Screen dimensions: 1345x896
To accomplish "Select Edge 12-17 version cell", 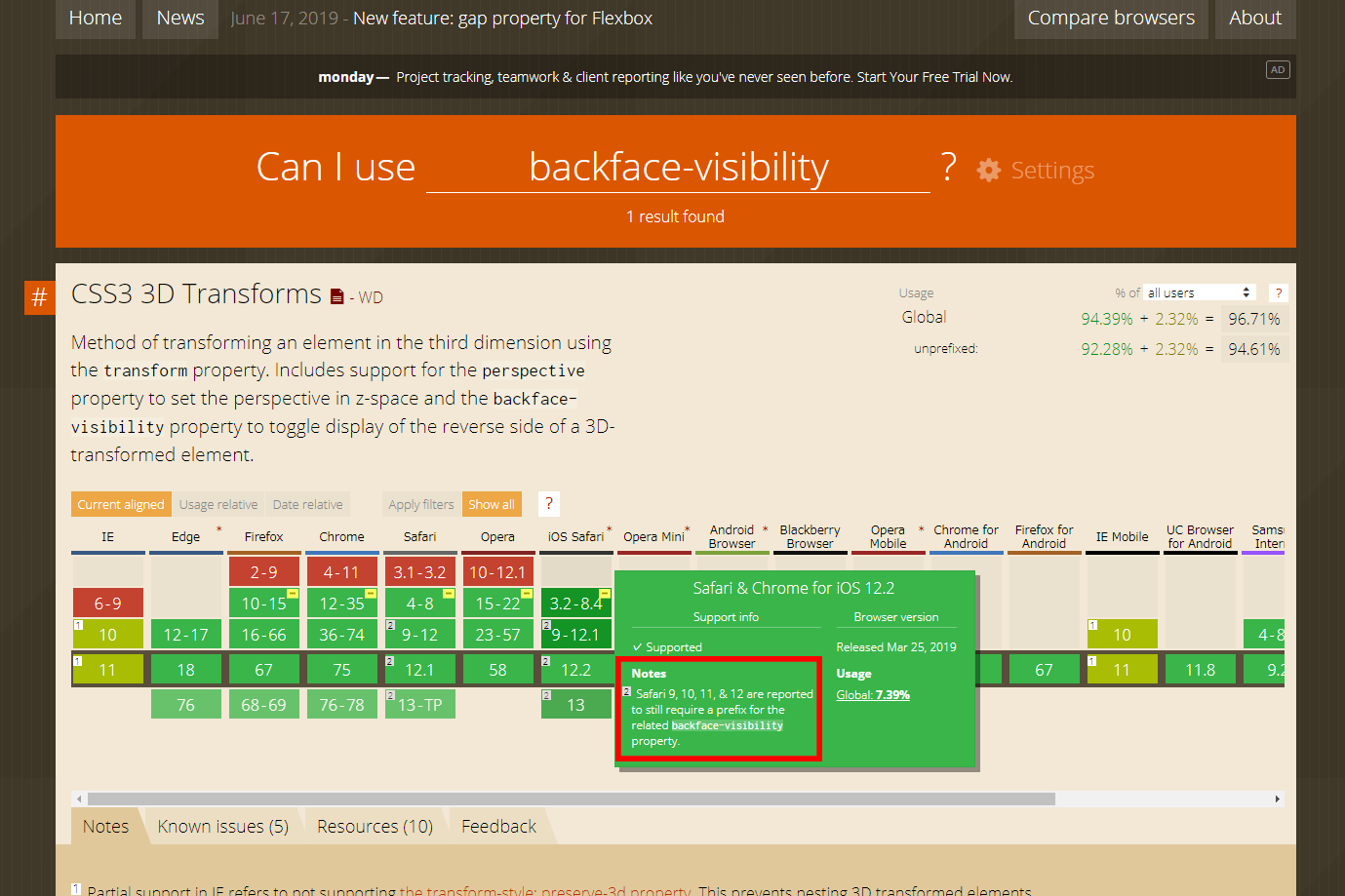I will [186, 635].
